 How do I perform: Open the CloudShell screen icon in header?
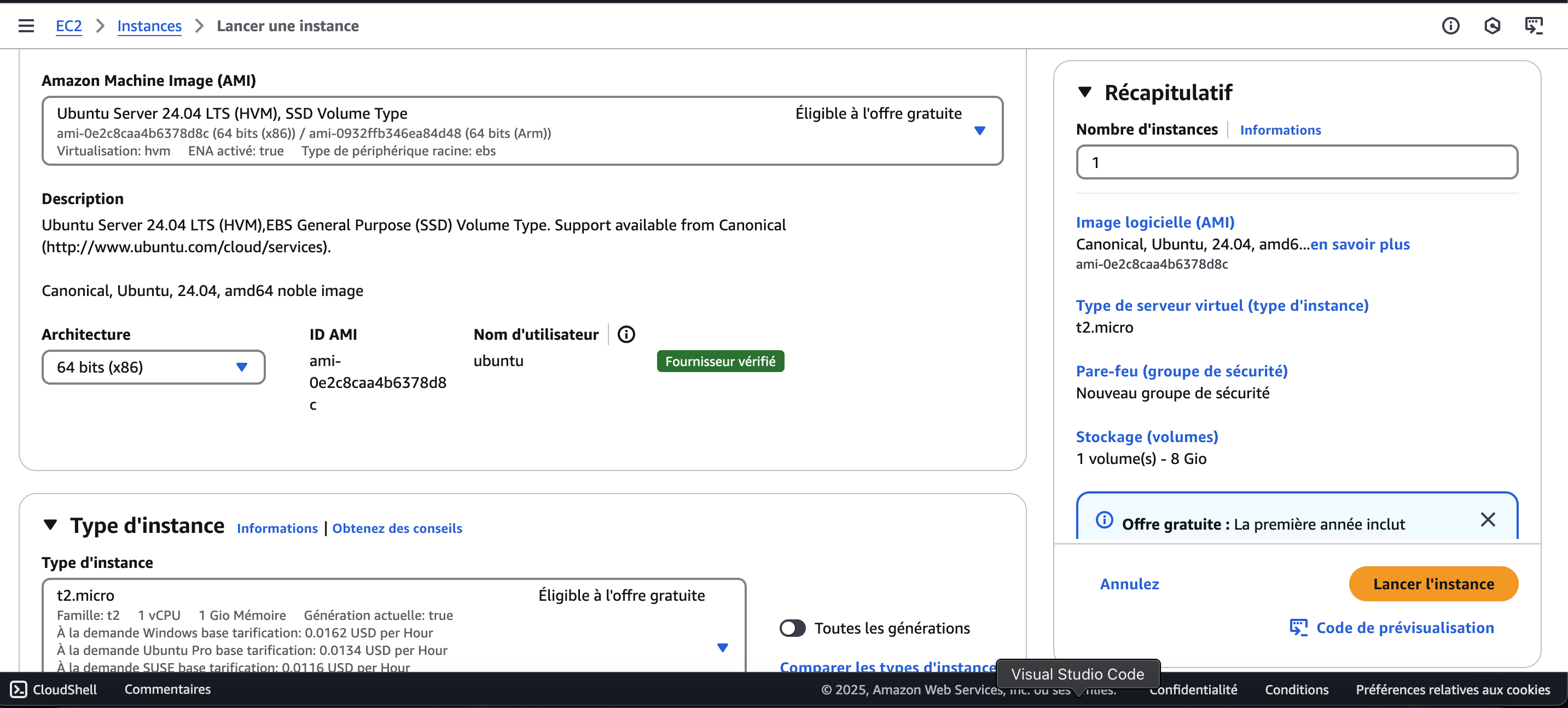coord(1534,26)
